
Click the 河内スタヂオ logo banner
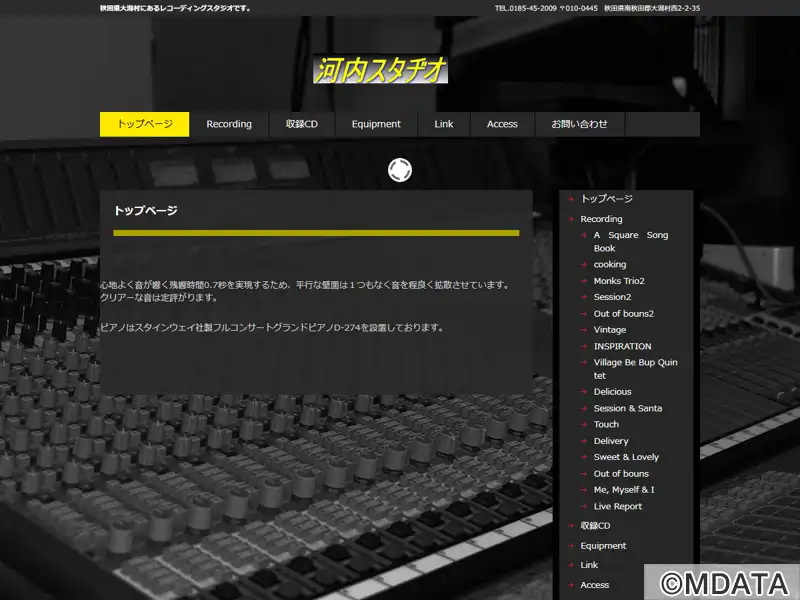(380, 70)
